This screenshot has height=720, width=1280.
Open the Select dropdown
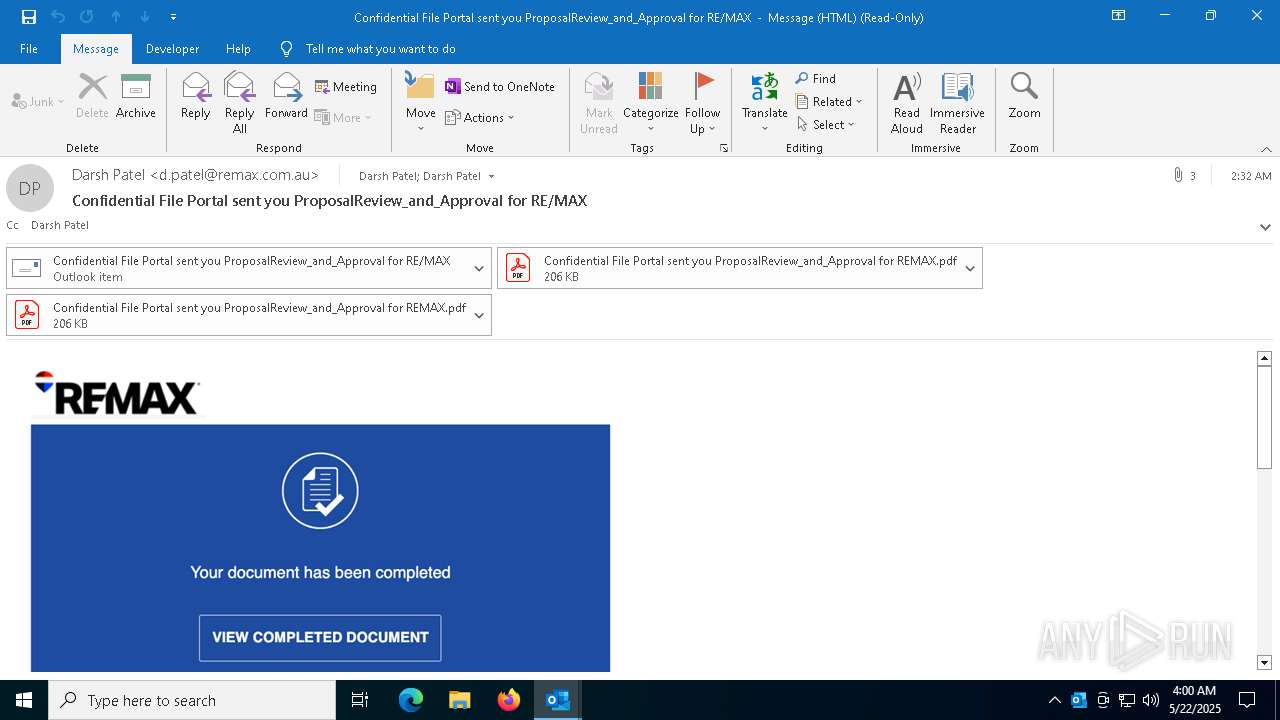point(826,124)
